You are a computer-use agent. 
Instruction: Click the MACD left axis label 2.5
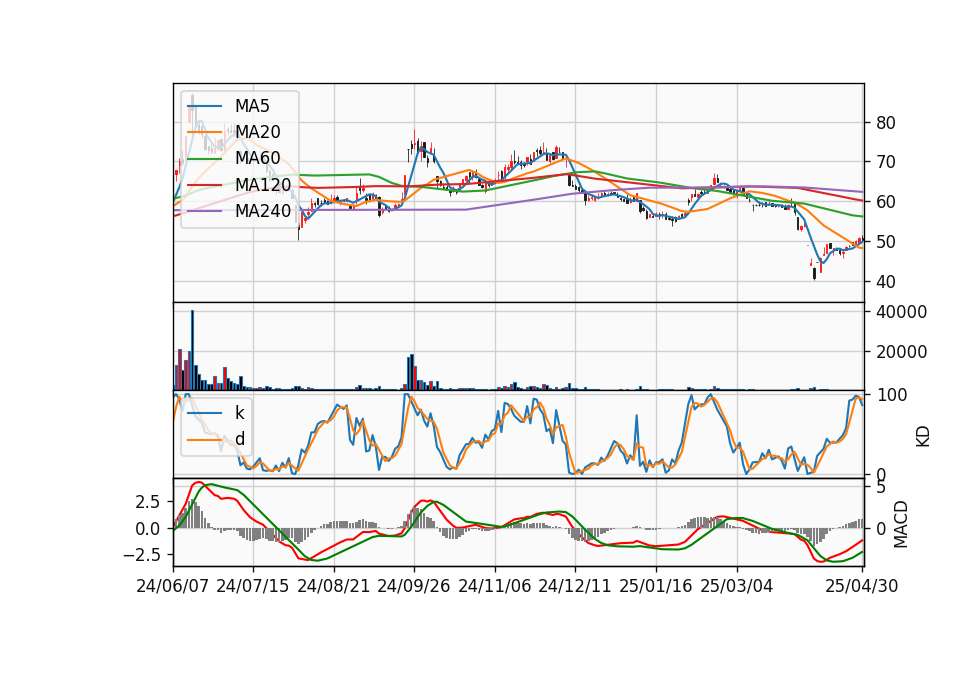[148, 502]
